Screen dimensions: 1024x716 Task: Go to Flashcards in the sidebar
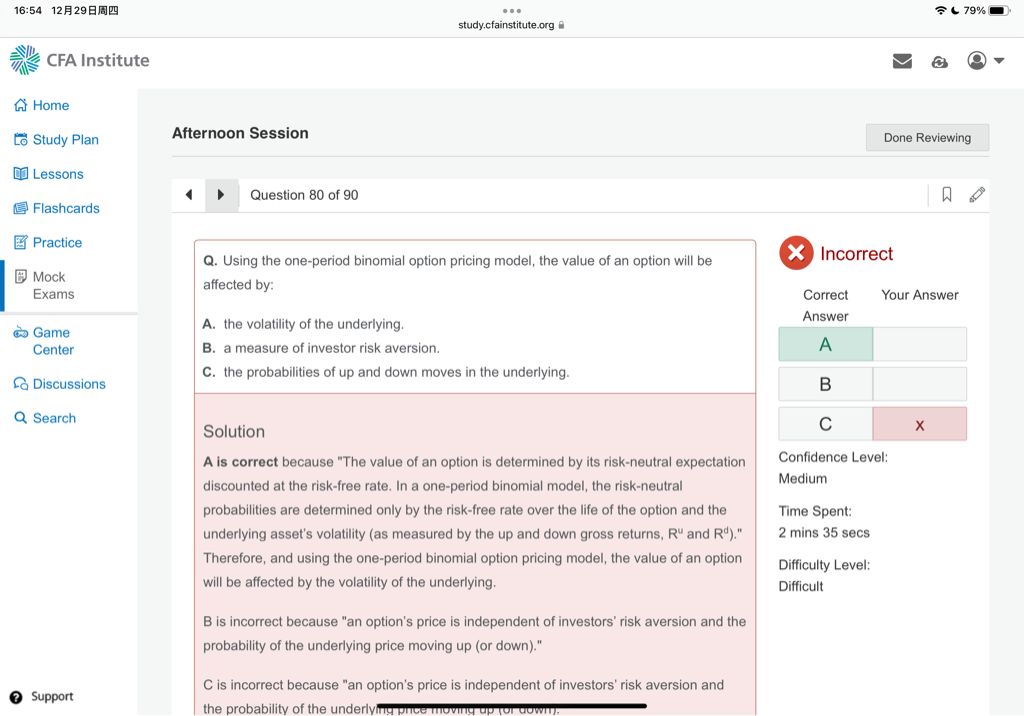[66, 208]
